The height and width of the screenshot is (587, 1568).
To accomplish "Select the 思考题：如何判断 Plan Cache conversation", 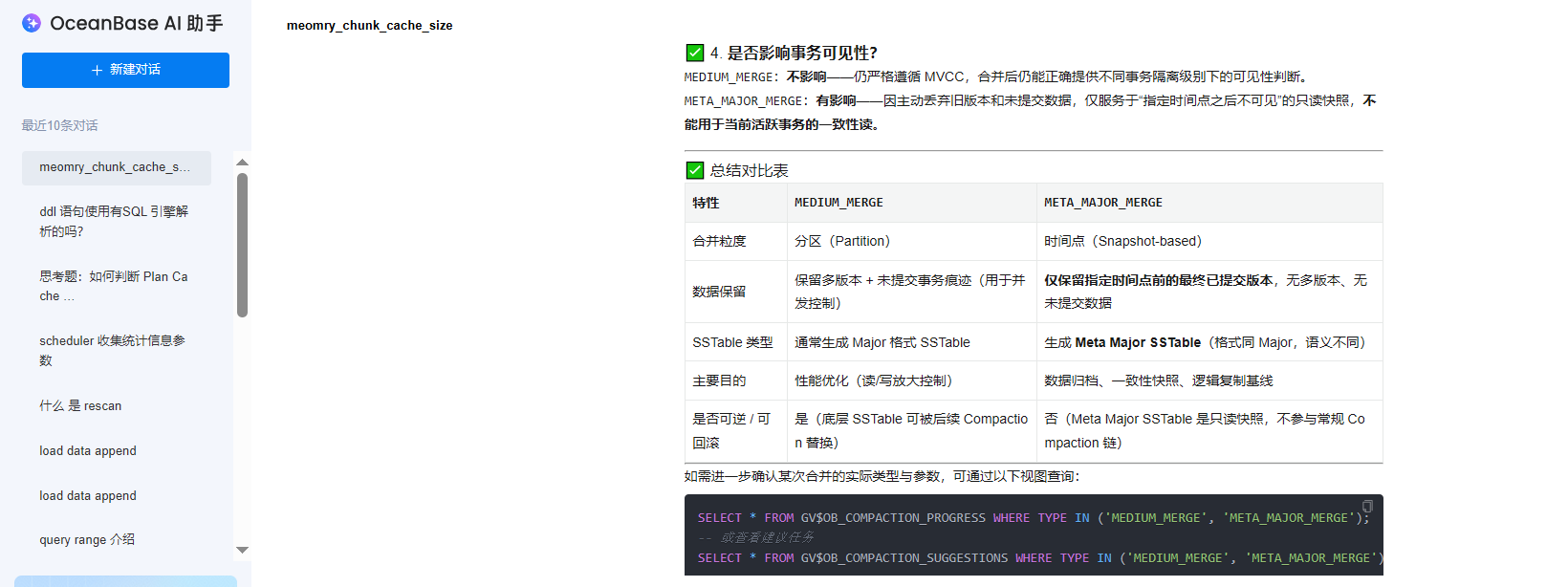I will [x=114, y=286].
